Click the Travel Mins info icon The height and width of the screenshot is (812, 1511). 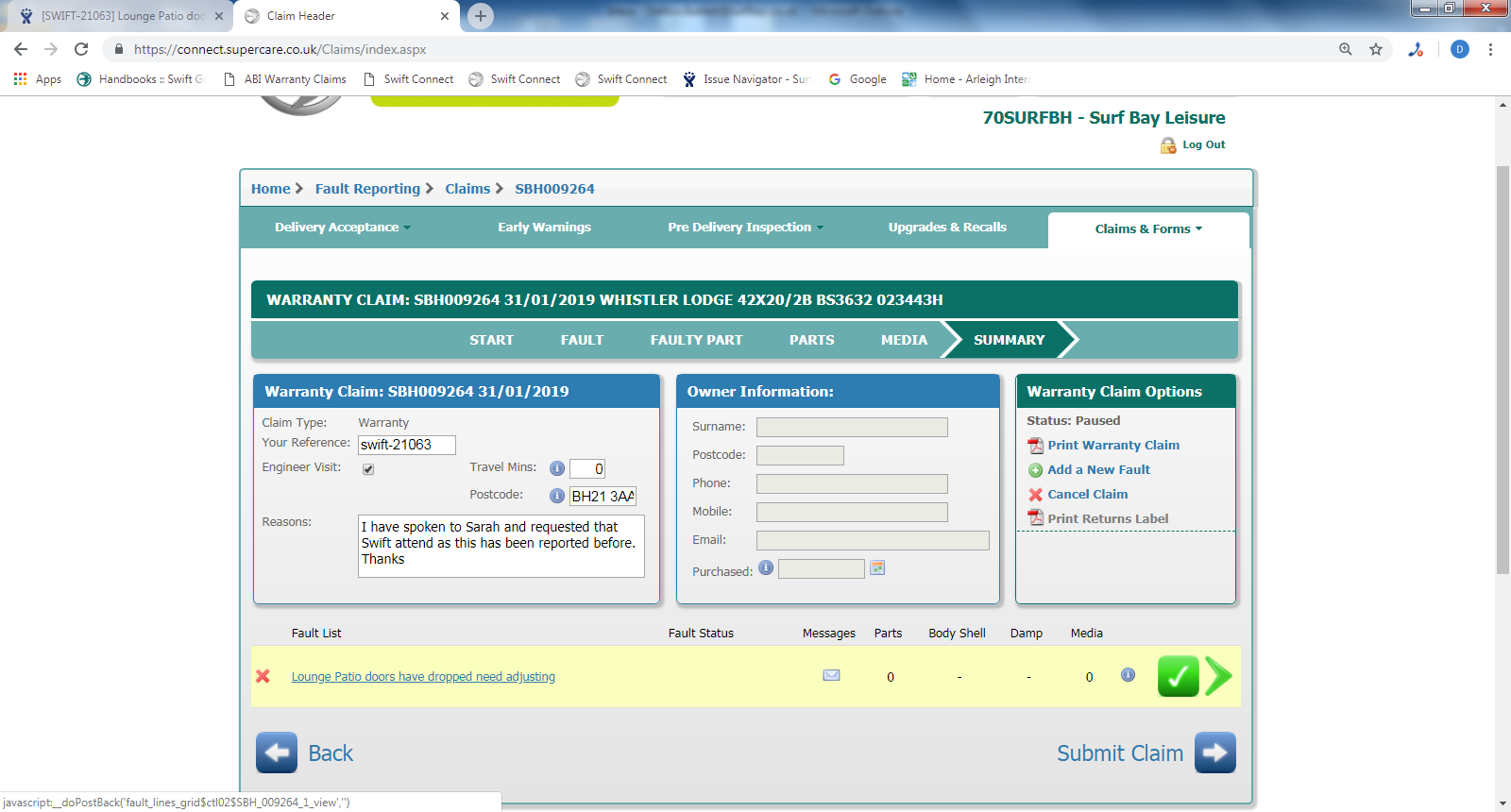557,468
